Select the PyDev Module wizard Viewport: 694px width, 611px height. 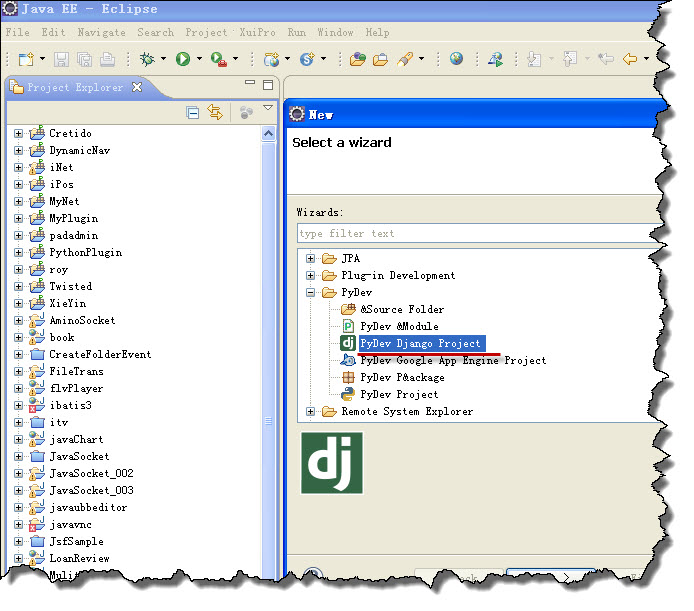point(399,326)
